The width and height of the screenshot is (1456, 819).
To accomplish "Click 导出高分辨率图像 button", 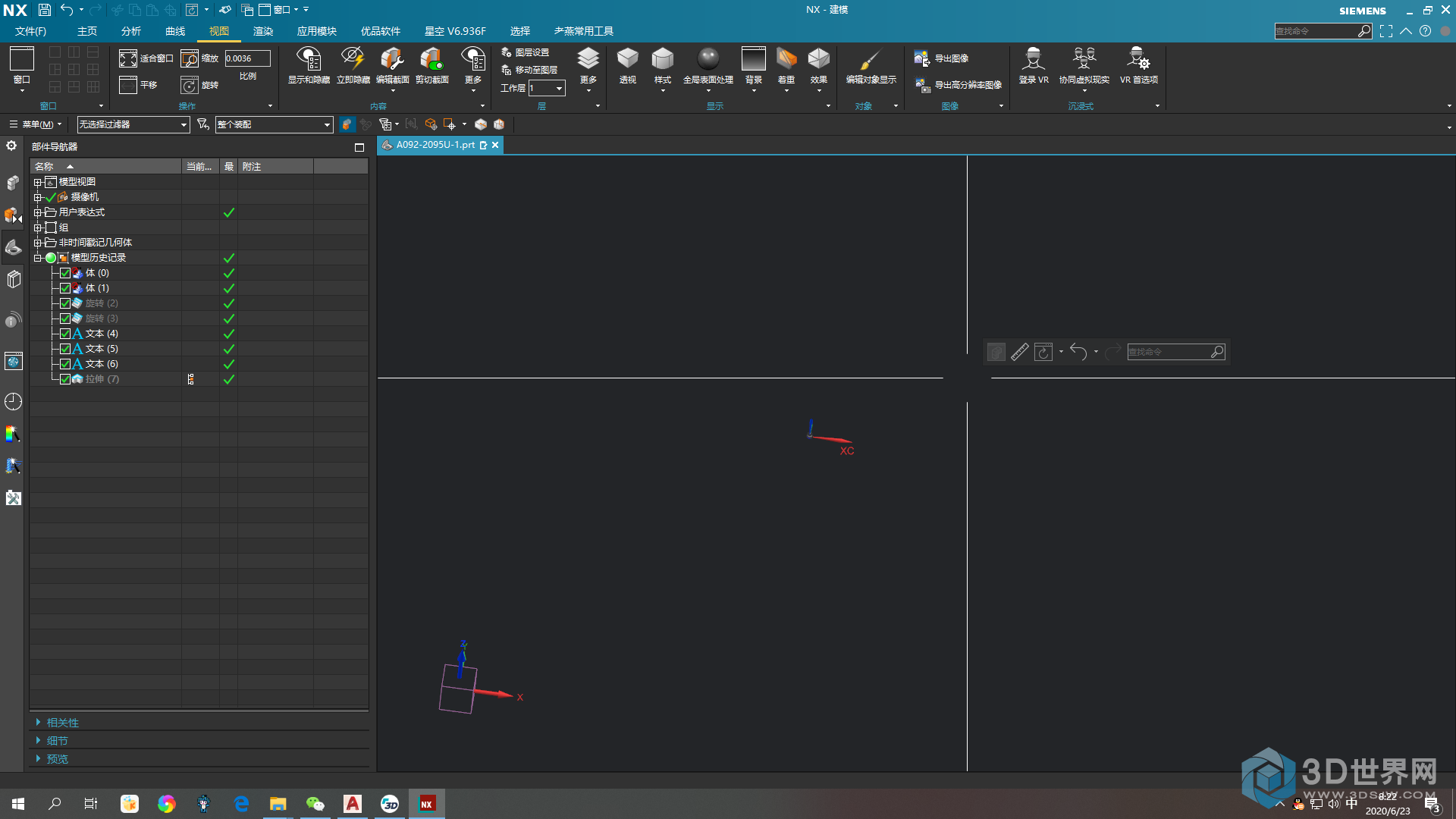I will tap(958, 85).
